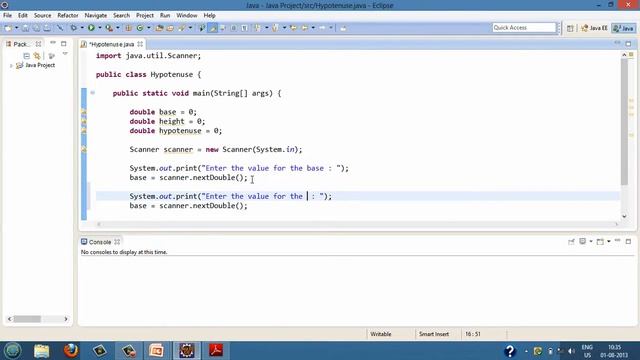The height and width of the screenshot is (360, 640).
Task: Click Collapse All in Package Explorer
Action: pos(27,56)
